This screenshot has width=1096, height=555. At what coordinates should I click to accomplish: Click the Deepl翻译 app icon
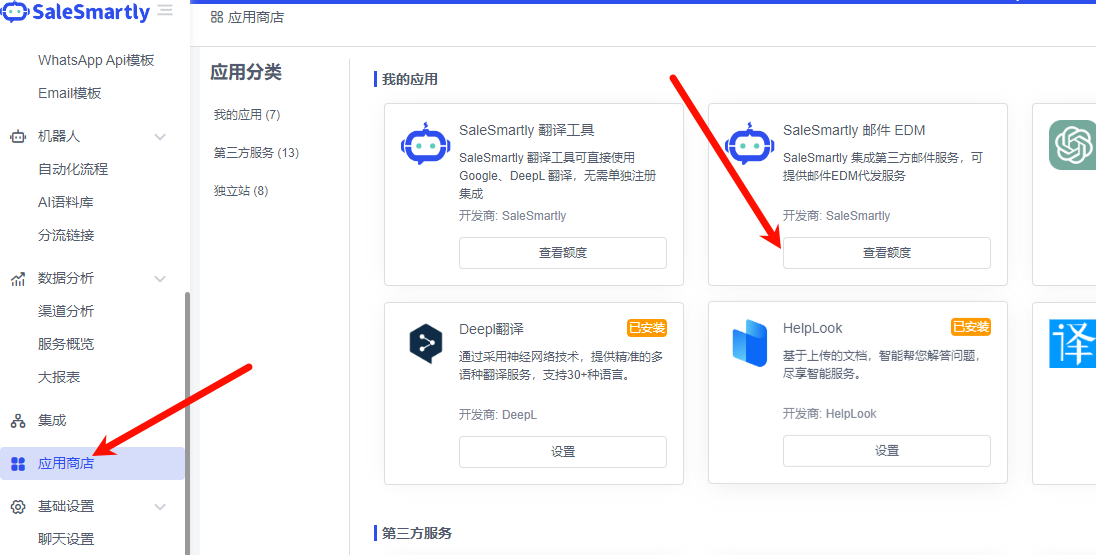pyautogui.click(x=425, y=344)
